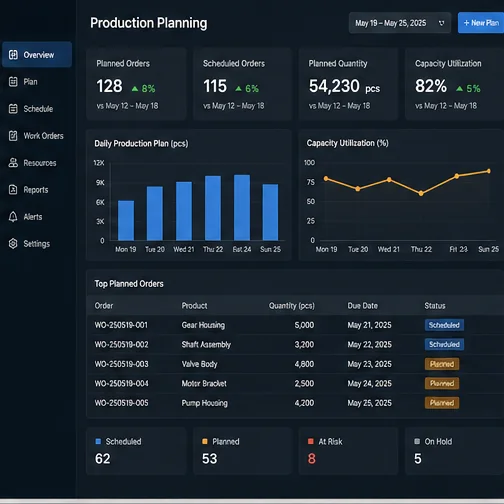Click the Sun 25 bar in the daily plan chart
The image size is (504, 504).
[270, 212]
